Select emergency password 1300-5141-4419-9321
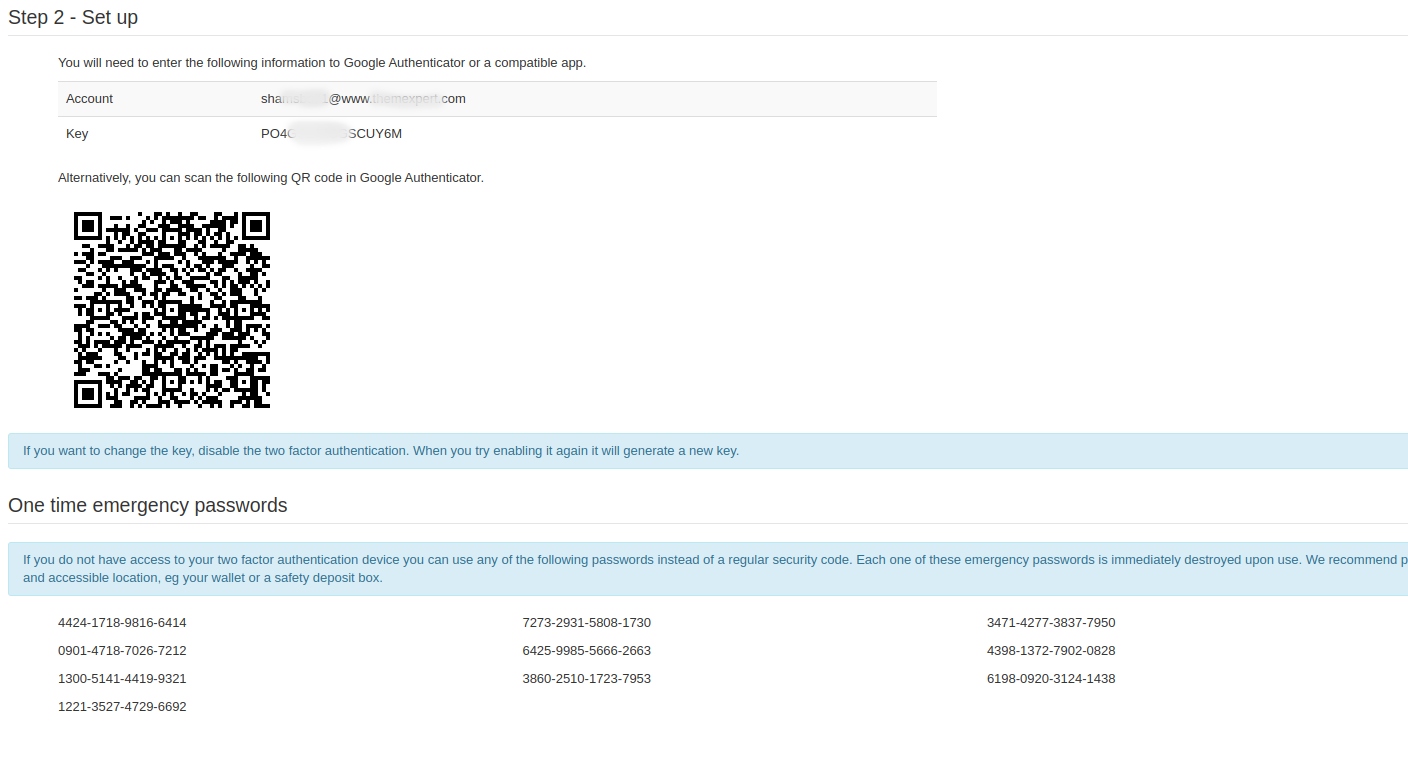Viewport: 1408px width, 759px height. [x=122, y=678]
